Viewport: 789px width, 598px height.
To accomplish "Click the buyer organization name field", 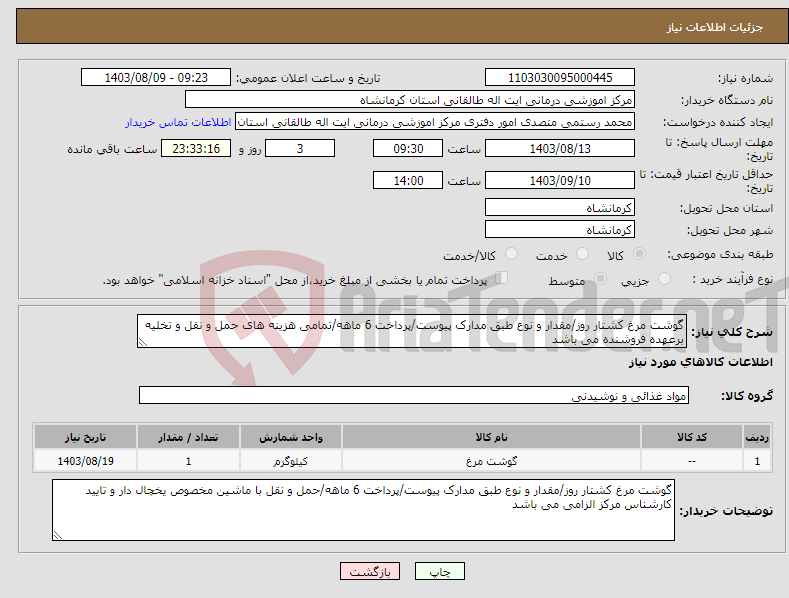I will tap(410, 100).
